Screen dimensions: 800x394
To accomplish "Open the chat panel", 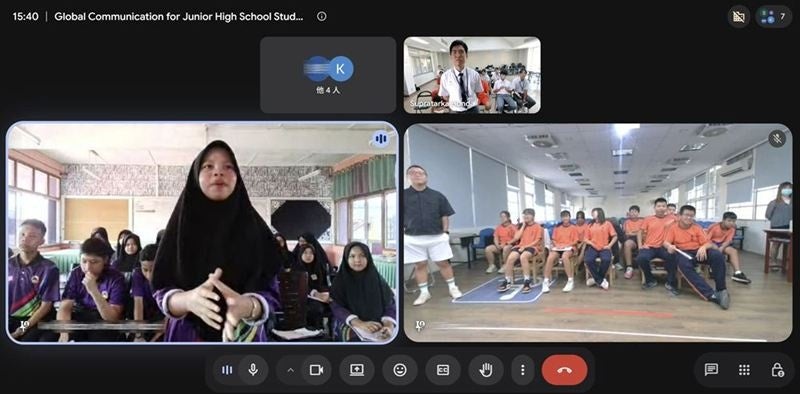I will pyautogui.click(x=711, y=370).
